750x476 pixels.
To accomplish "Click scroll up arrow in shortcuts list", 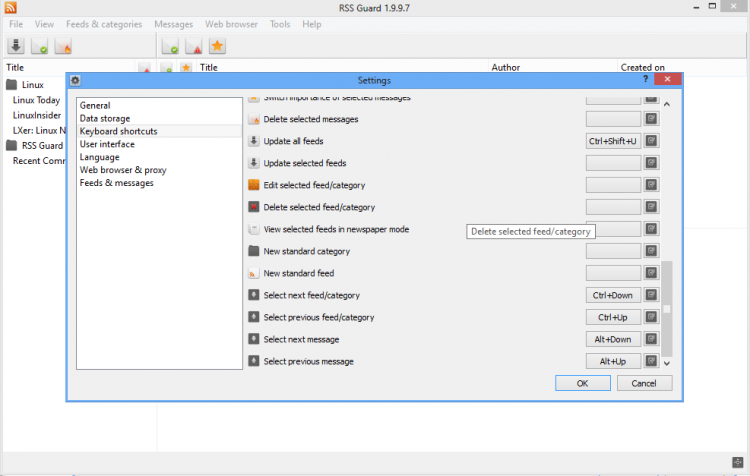I will coord(667,104).
